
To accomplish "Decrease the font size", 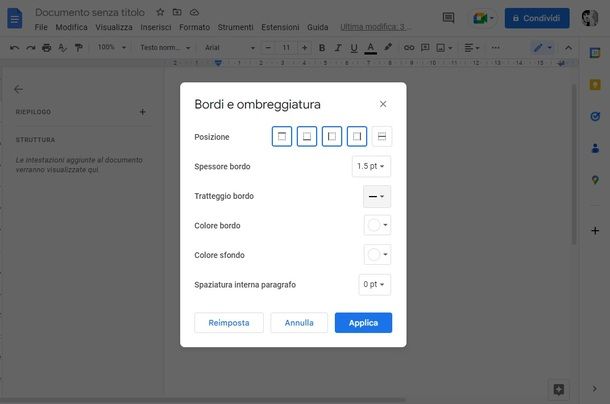I will (x=268, y=47).
